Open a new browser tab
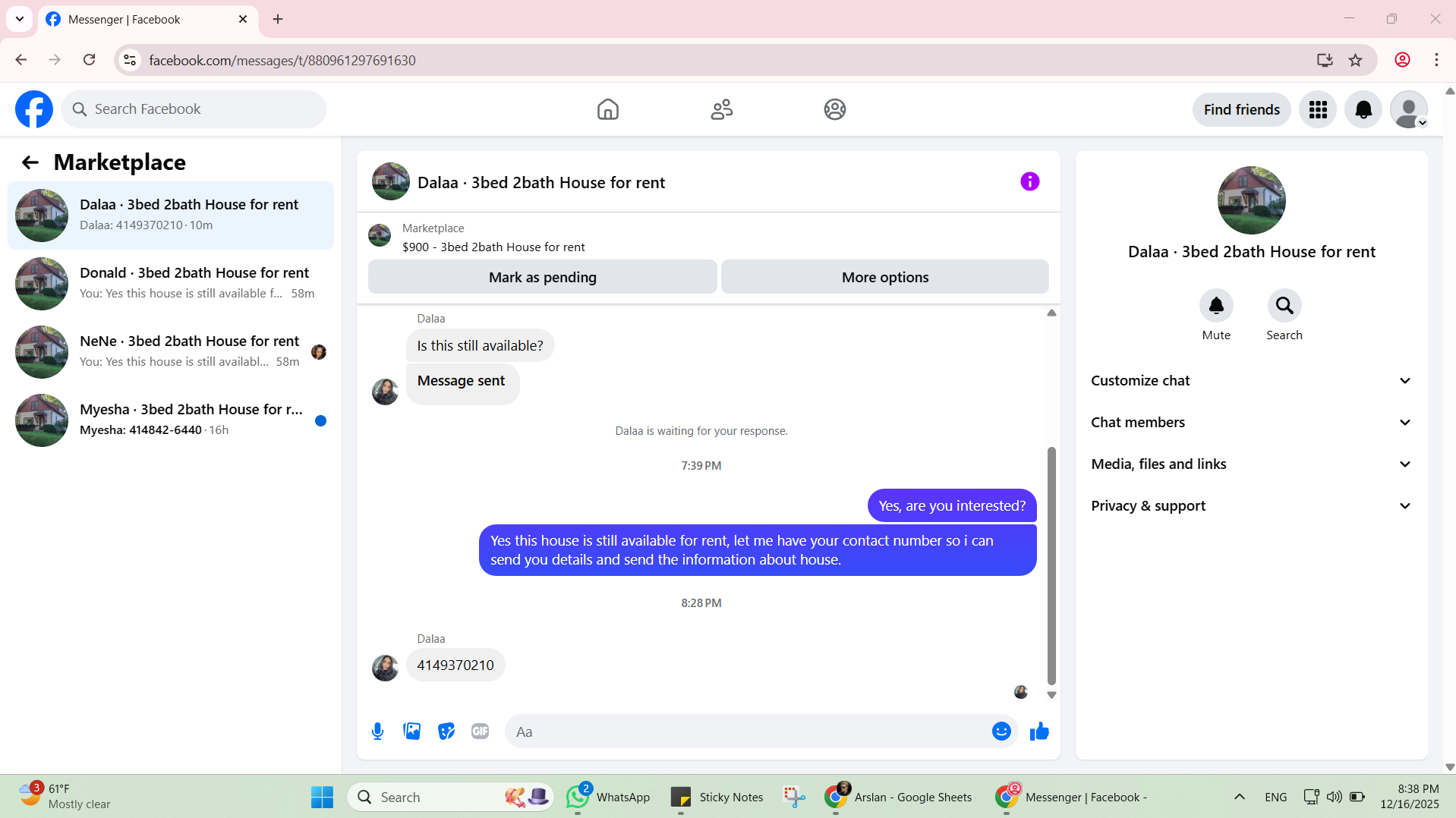The width and height of the screenshot is (1456, 818). (x=278, y=19)
